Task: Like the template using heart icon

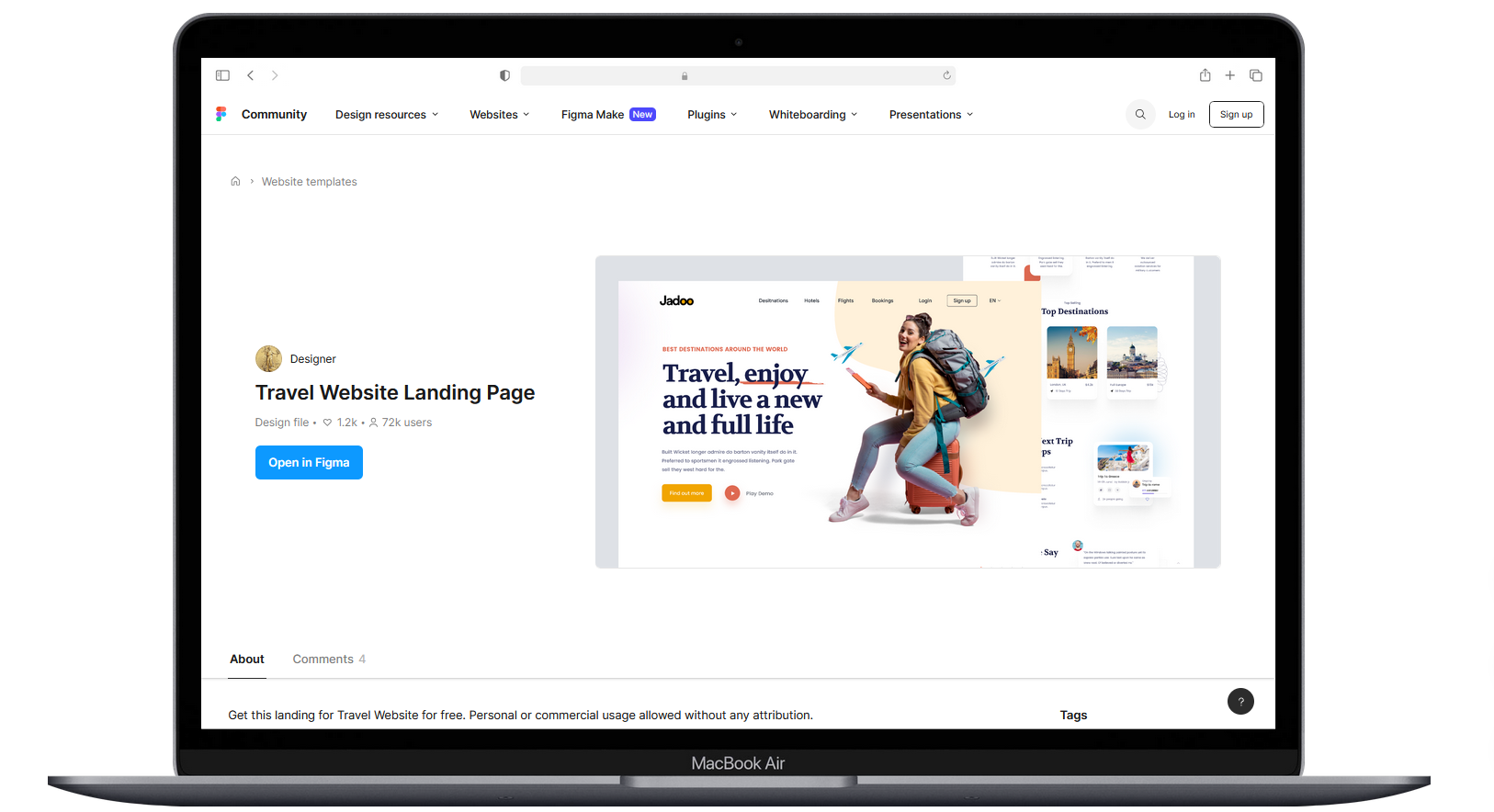Action: pyautogui.click(x=327, y=423)
